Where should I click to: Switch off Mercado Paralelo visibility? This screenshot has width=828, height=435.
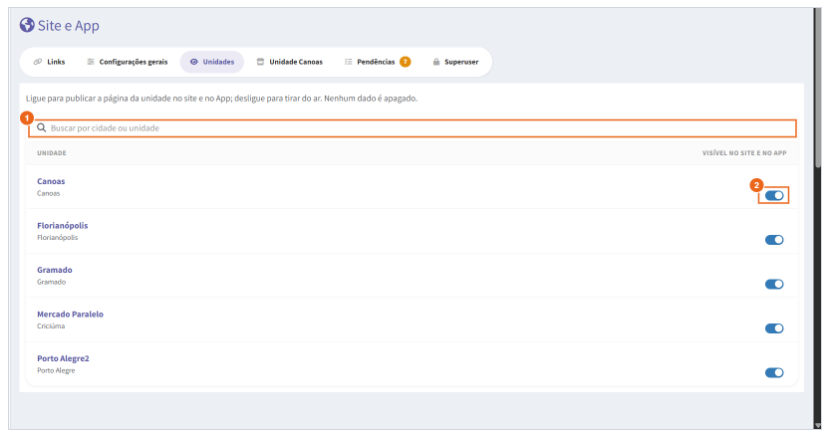coord(774,328)
